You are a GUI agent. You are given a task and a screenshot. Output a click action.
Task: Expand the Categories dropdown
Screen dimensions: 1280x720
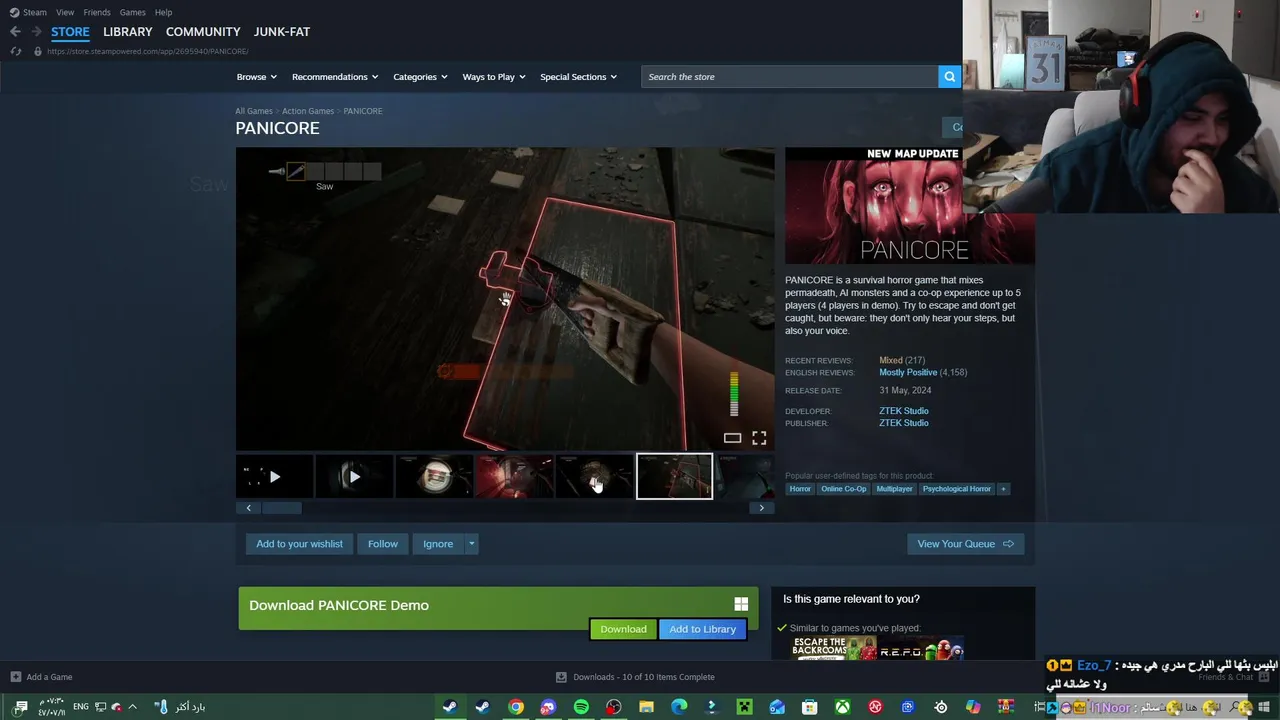(420, 77)
